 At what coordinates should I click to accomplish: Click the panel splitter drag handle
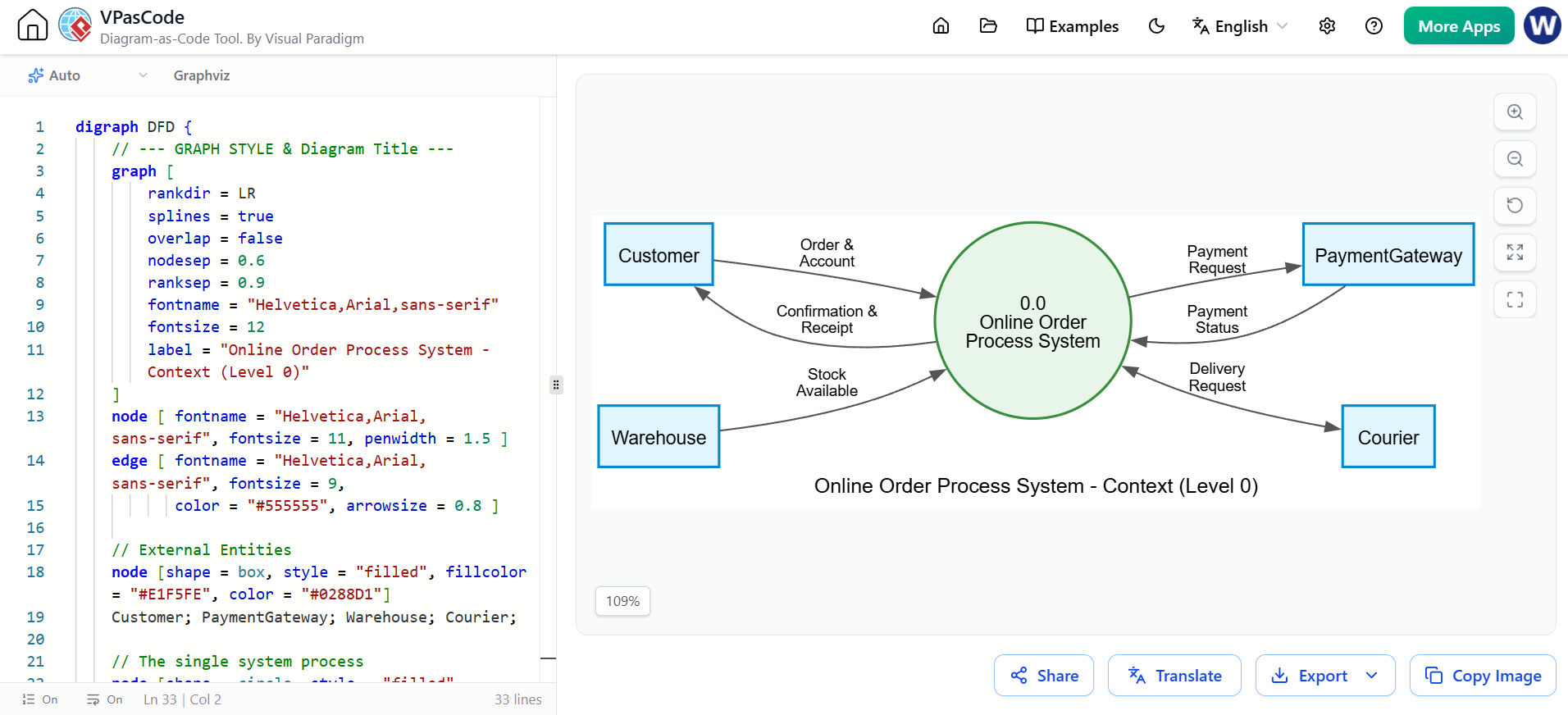[x=556, y=385]
